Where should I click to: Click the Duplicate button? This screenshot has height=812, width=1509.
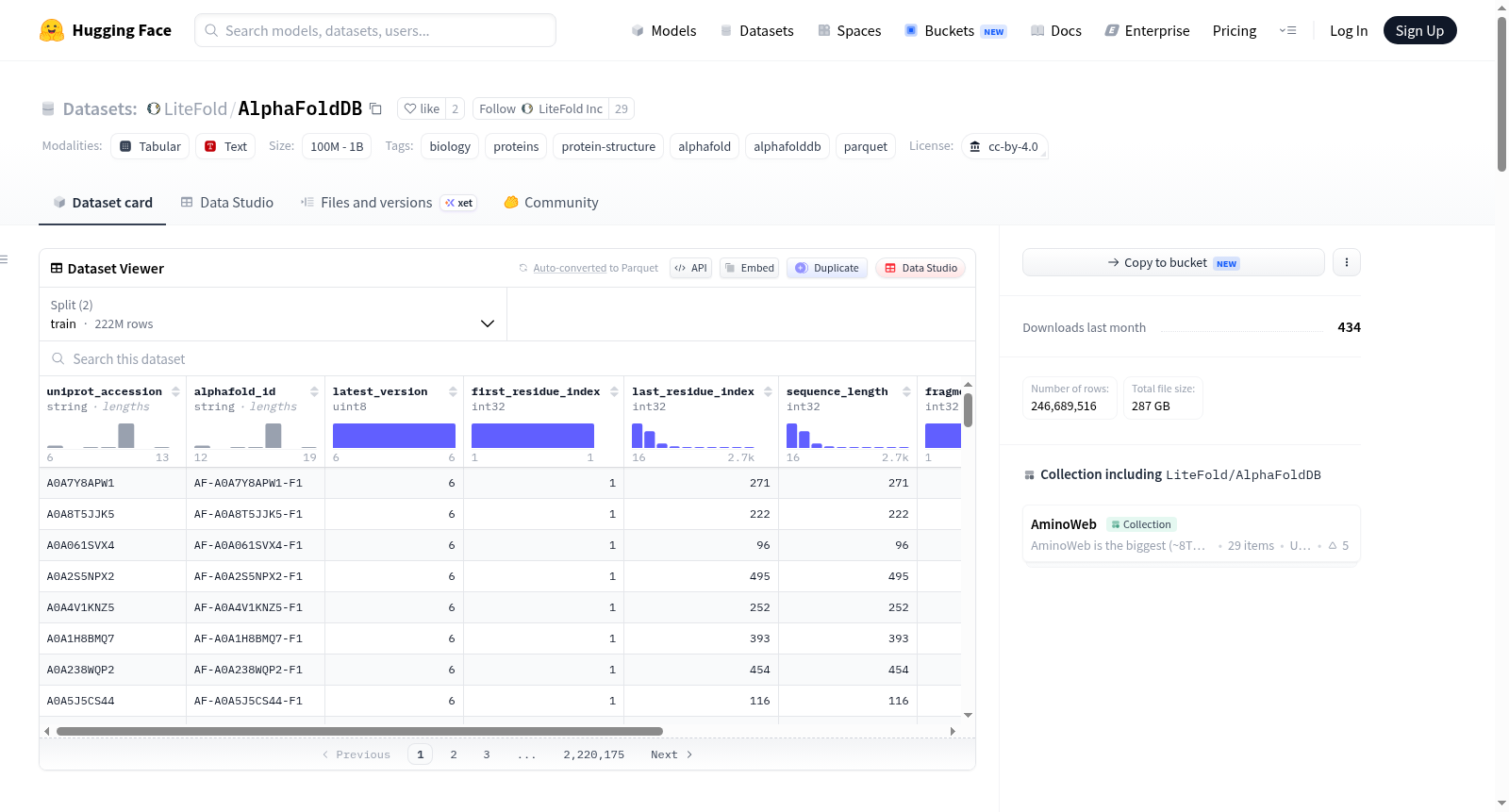[827, 268]
